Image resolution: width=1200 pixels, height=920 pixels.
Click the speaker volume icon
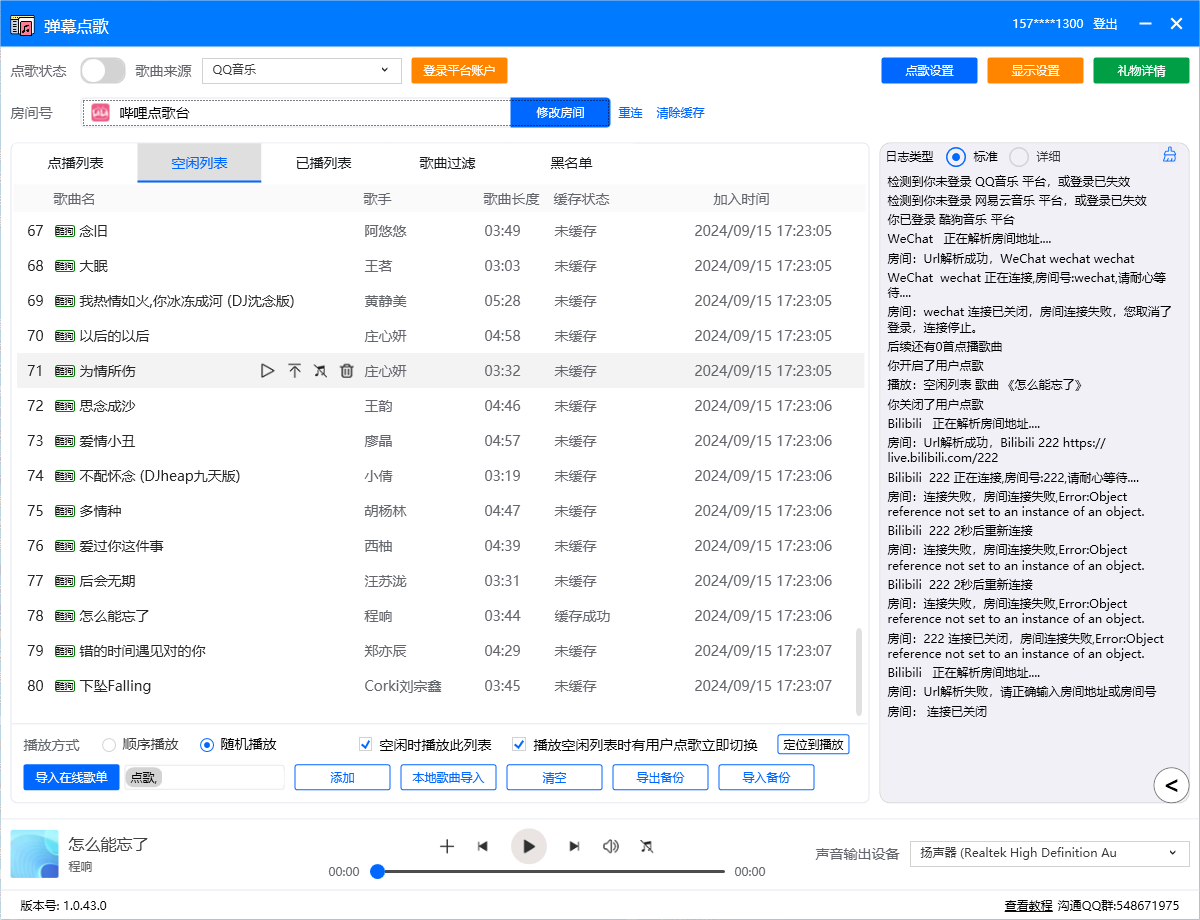click(610, 846)
